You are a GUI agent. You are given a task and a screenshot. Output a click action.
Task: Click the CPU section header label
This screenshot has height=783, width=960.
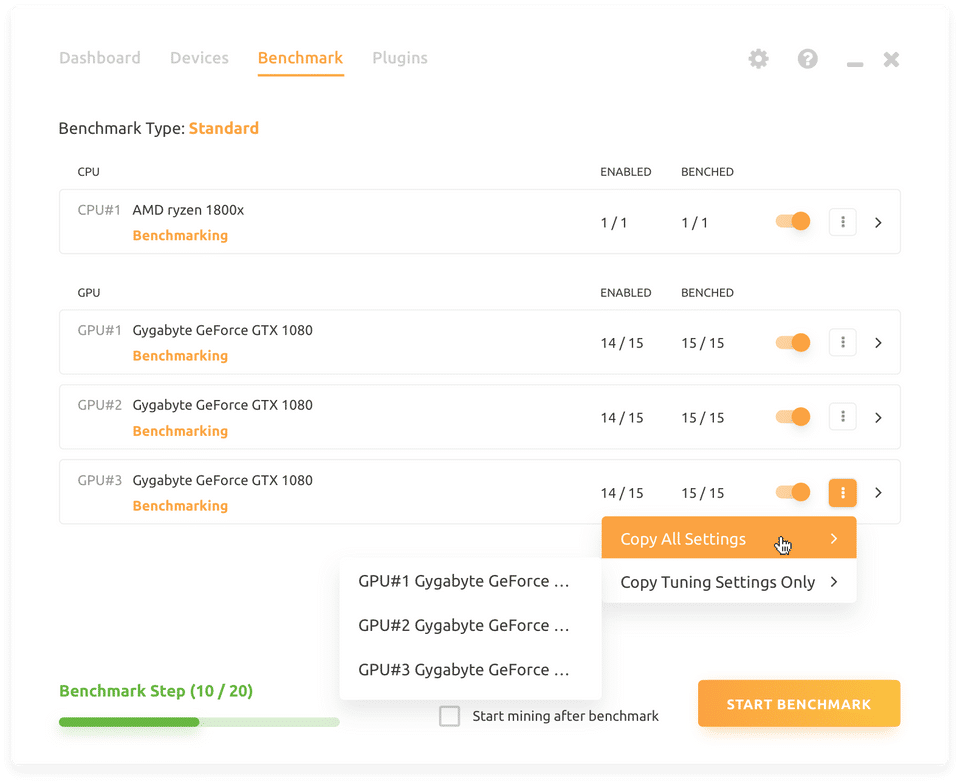[x=88, y=172]
